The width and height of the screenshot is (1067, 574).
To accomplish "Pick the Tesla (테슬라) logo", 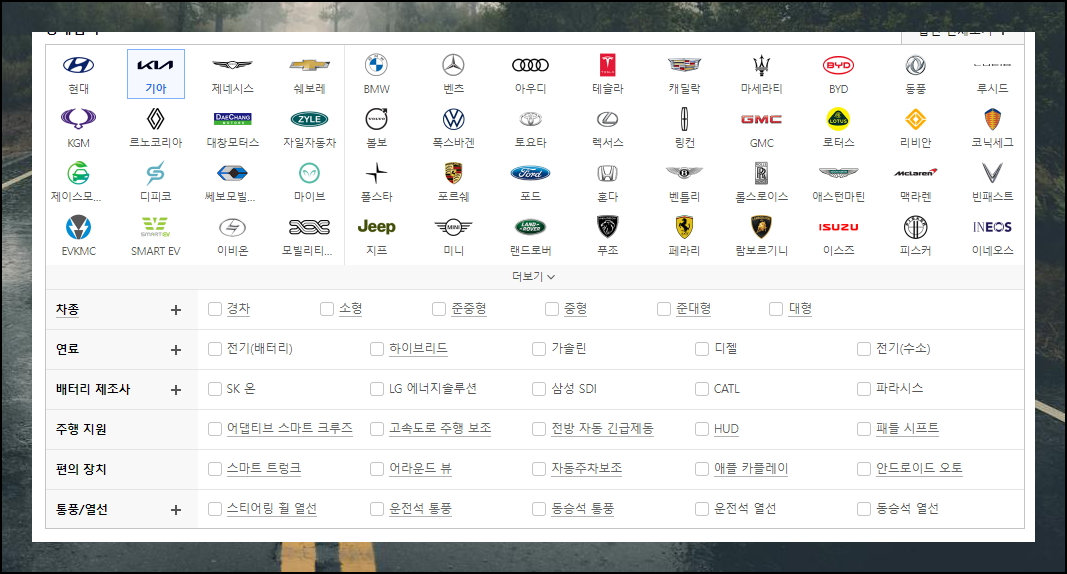I will (608, 65).
